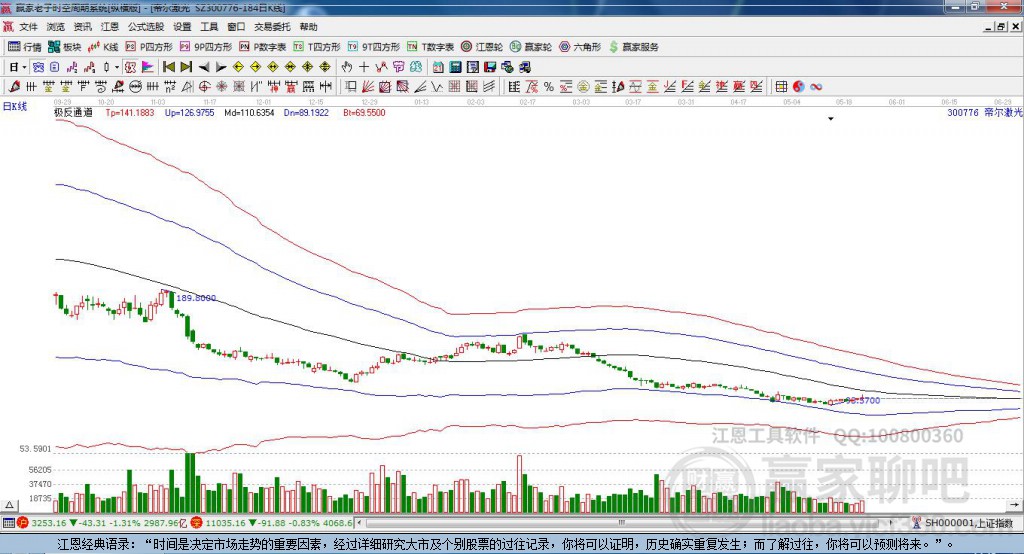The height and width of the screenshot is (554, 1024).
Task: Click the percent % tool icon
Action: (549, 87)
